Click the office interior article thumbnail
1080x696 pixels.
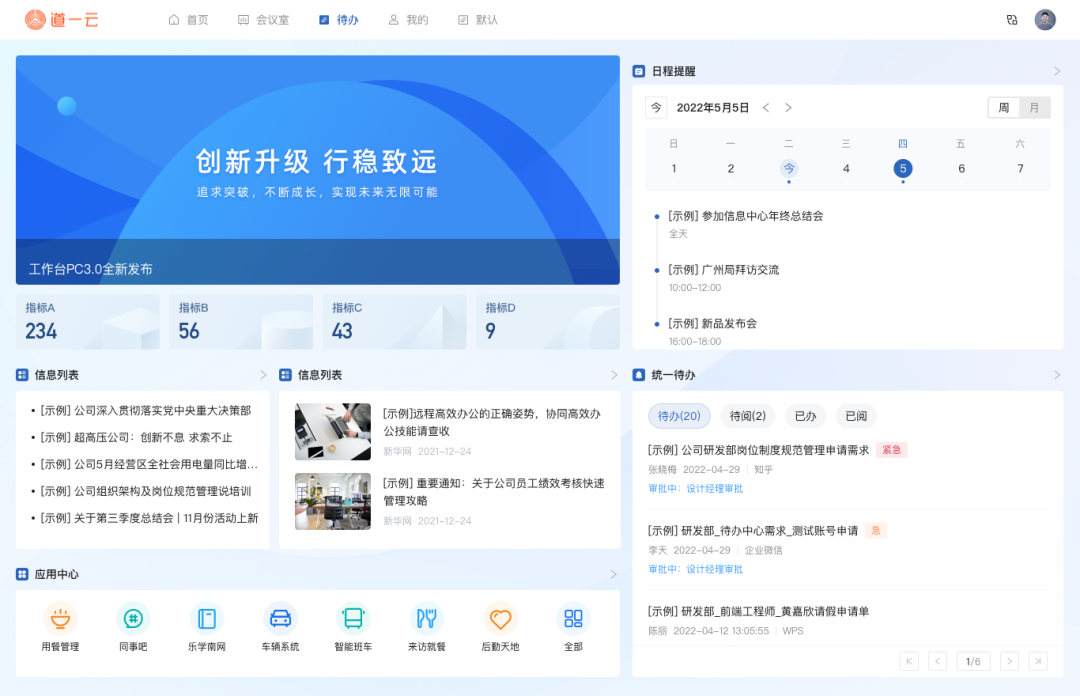click(333, 501)
